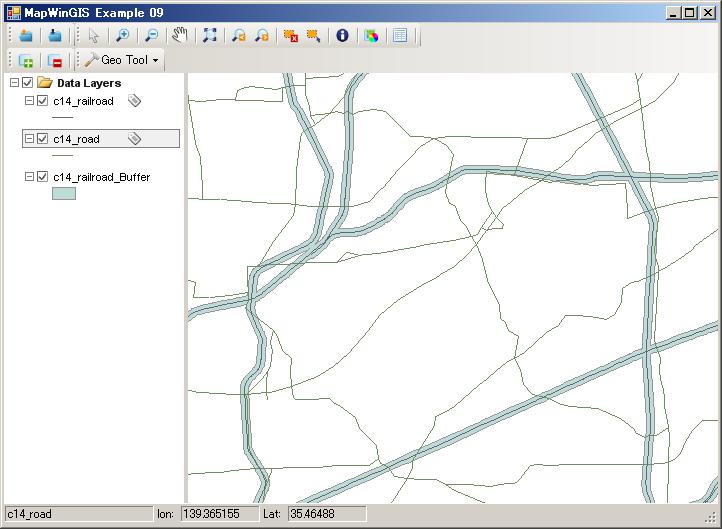This screenshot has width=722, height=529.
Task: Toggle the c14_road layer visibility checkbox
Action: 43,139
